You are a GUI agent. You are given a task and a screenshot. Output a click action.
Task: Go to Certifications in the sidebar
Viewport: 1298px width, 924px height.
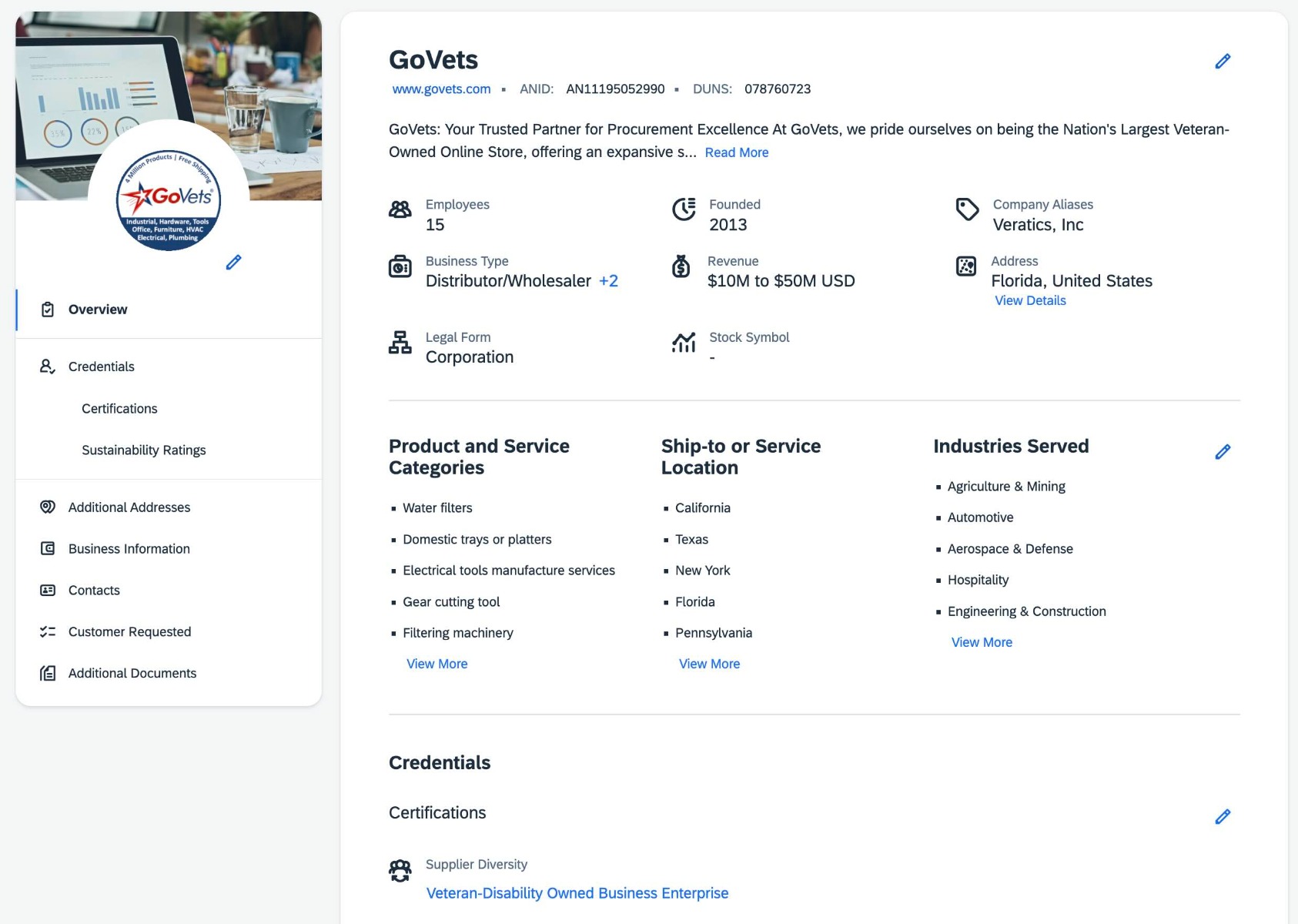(x=119, y=408)
